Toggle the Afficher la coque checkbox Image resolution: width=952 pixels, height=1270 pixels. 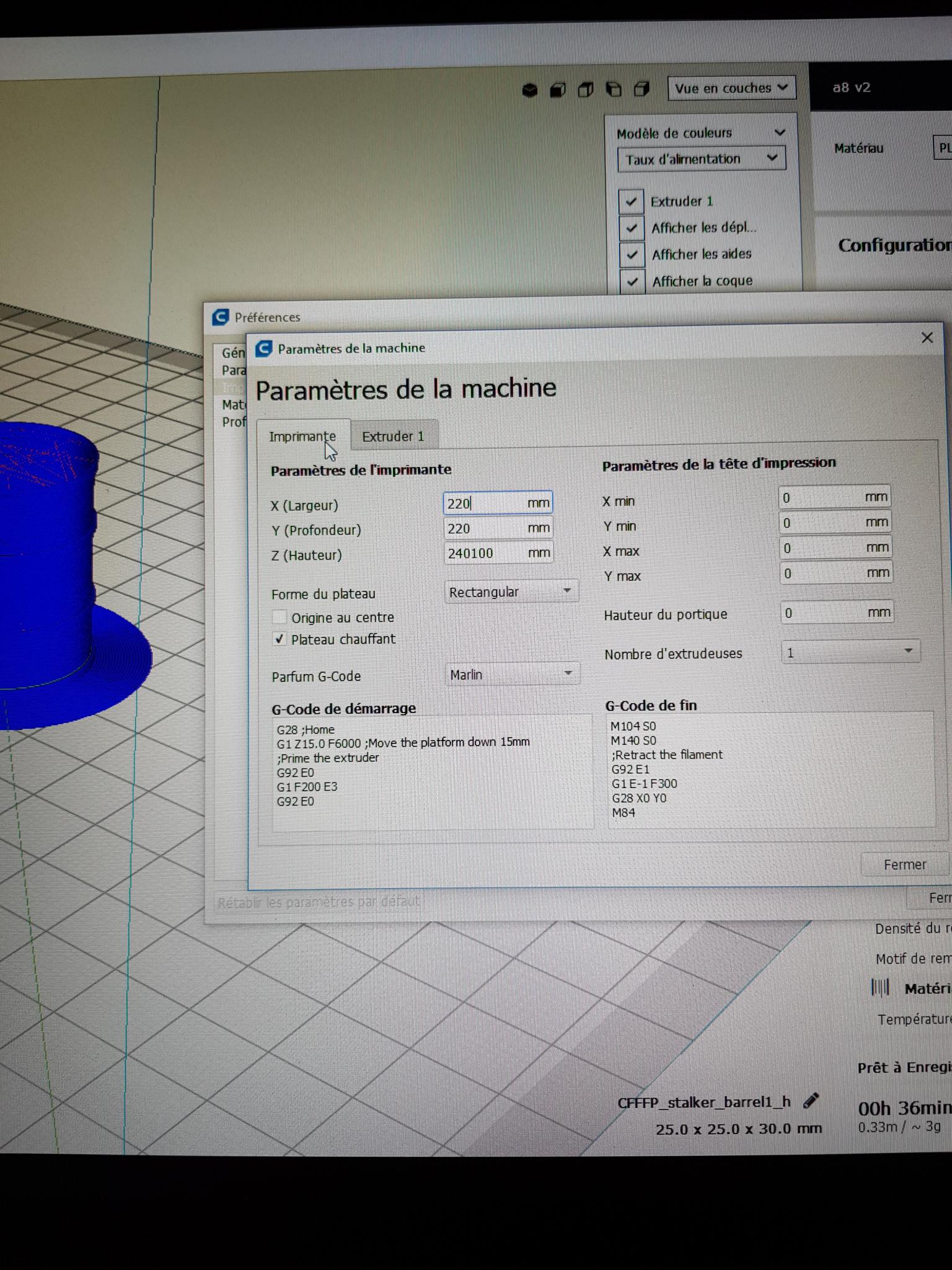[633, 282]
